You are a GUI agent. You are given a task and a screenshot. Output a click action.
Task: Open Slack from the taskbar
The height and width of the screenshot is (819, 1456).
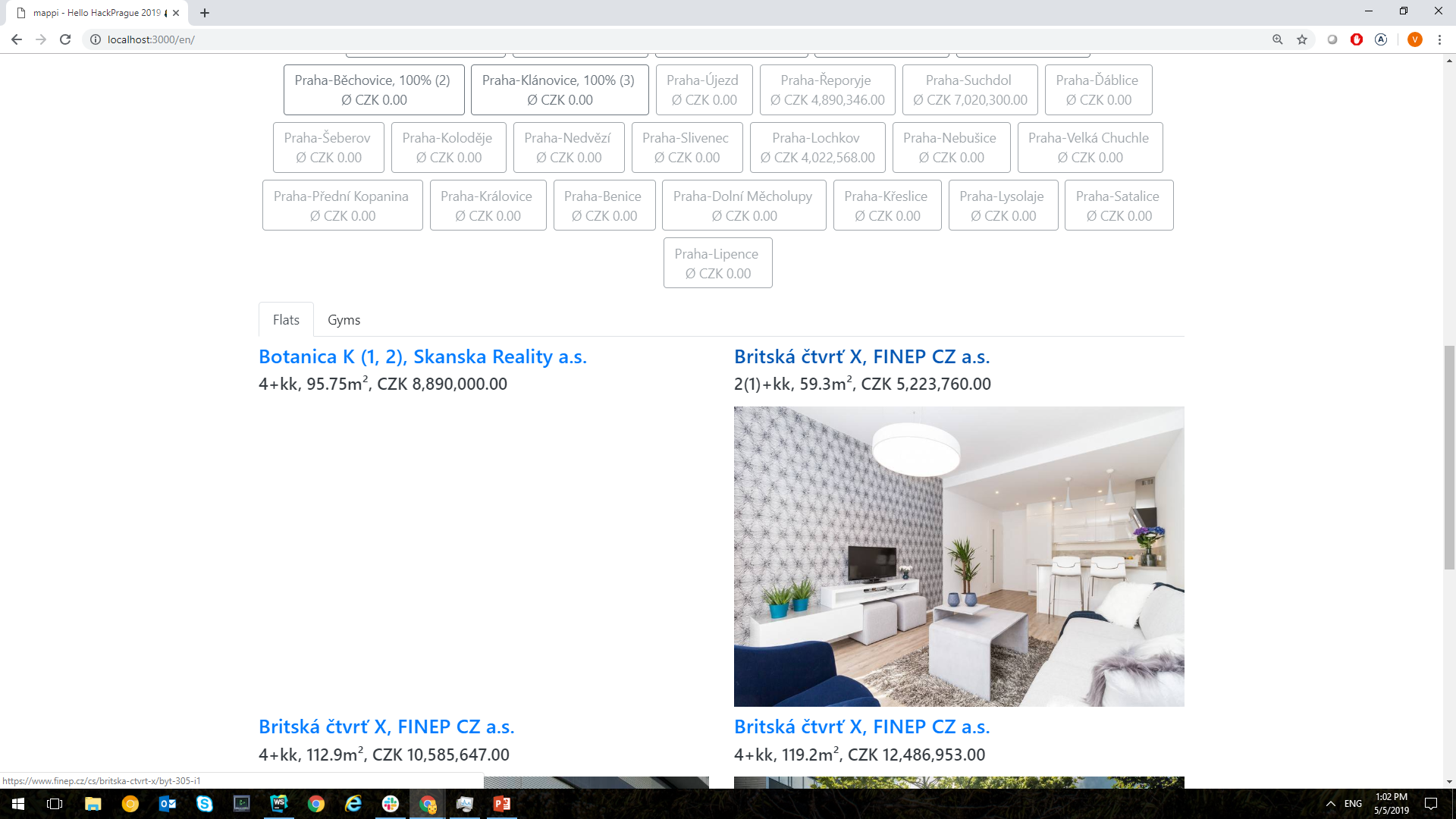391,804
